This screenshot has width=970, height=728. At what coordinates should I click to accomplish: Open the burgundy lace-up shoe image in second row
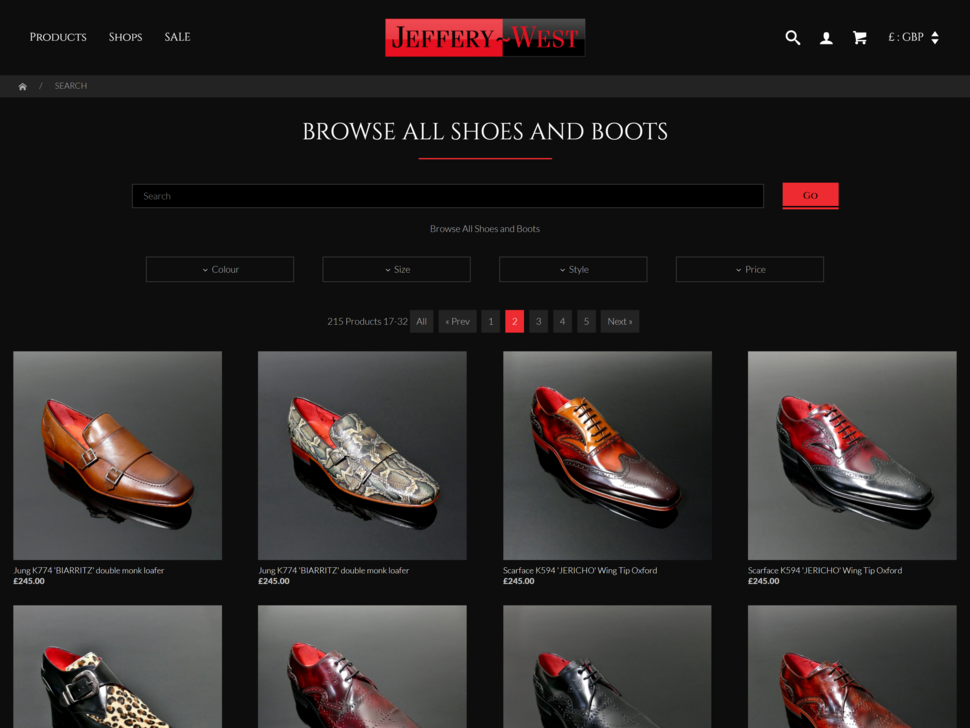[363, 666]
